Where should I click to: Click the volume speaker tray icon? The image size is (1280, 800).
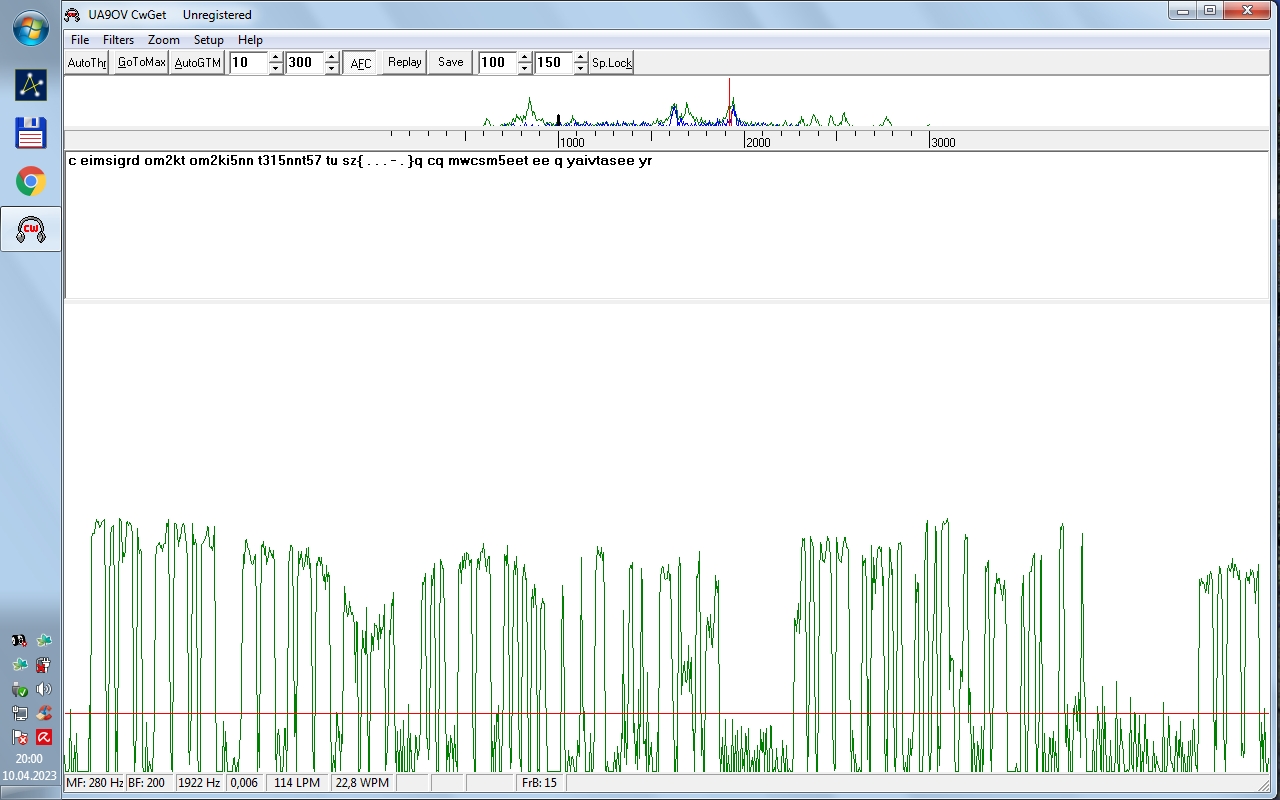pos(44,689)
